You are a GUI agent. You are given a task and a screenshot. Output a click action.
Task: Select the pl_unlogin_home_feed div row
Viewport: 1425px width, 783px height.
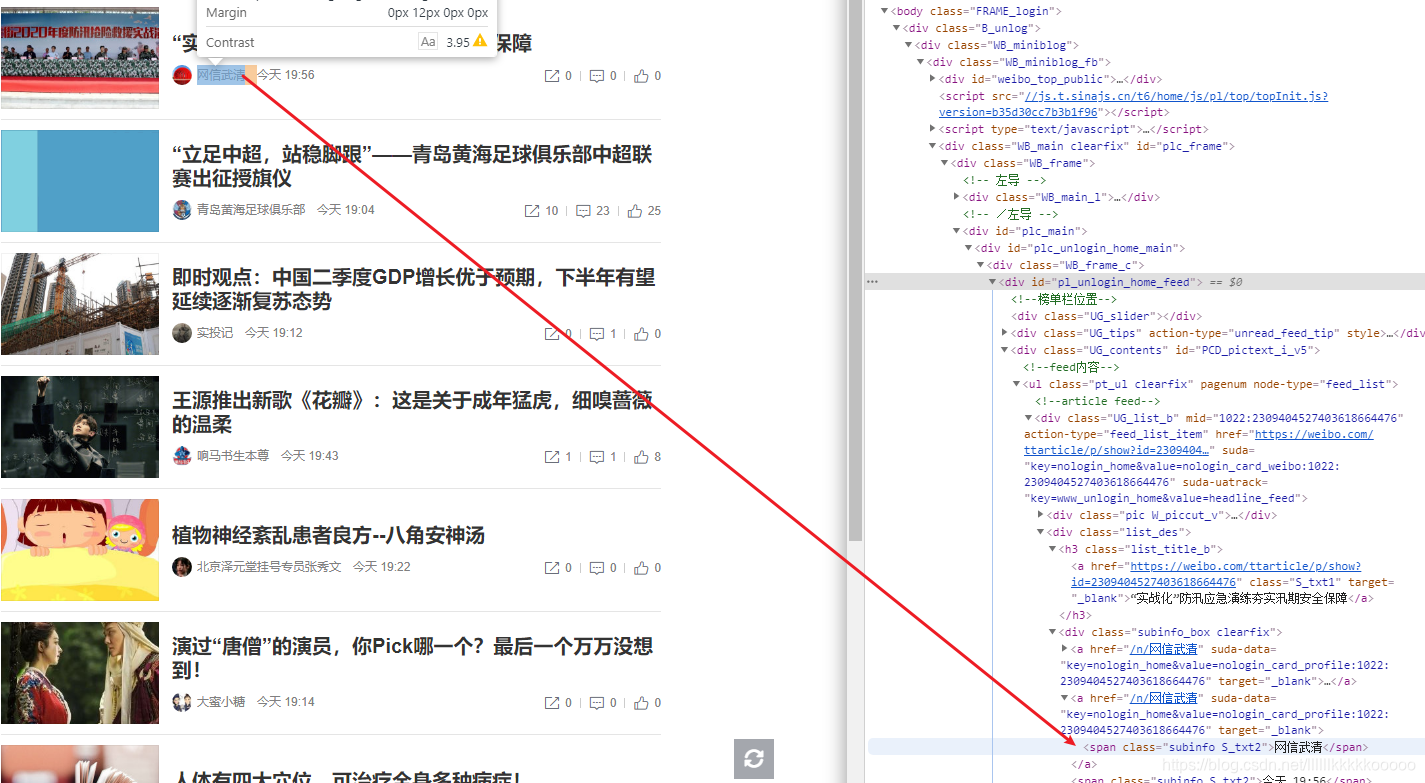[x=1146, y=282]
